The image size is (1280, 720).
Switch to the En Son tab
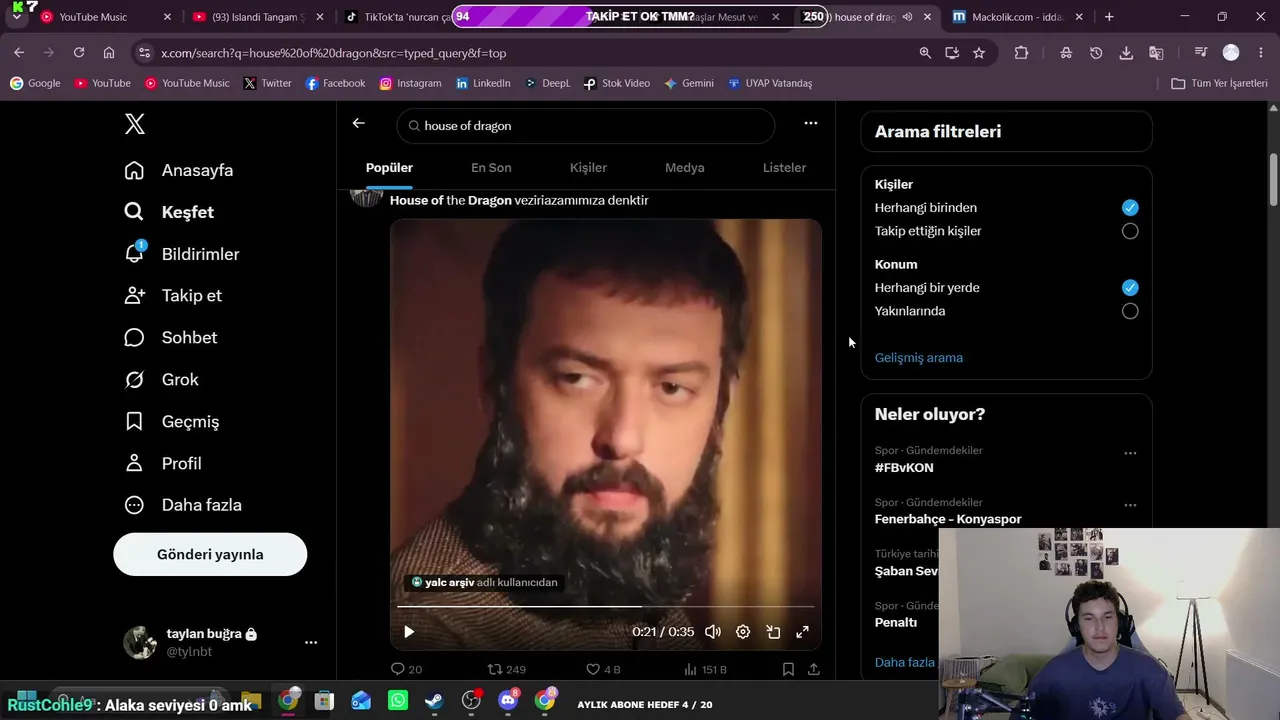[491, 168]
